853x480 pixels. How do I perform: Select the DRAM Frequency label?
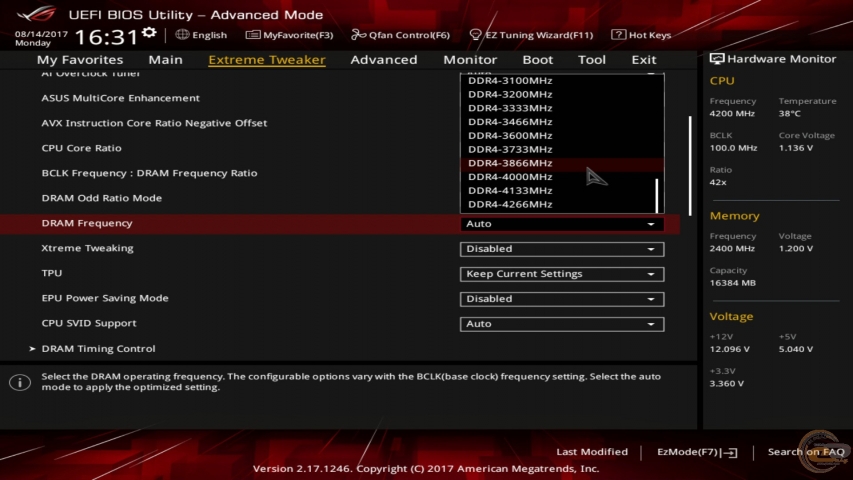coord(87,223)
